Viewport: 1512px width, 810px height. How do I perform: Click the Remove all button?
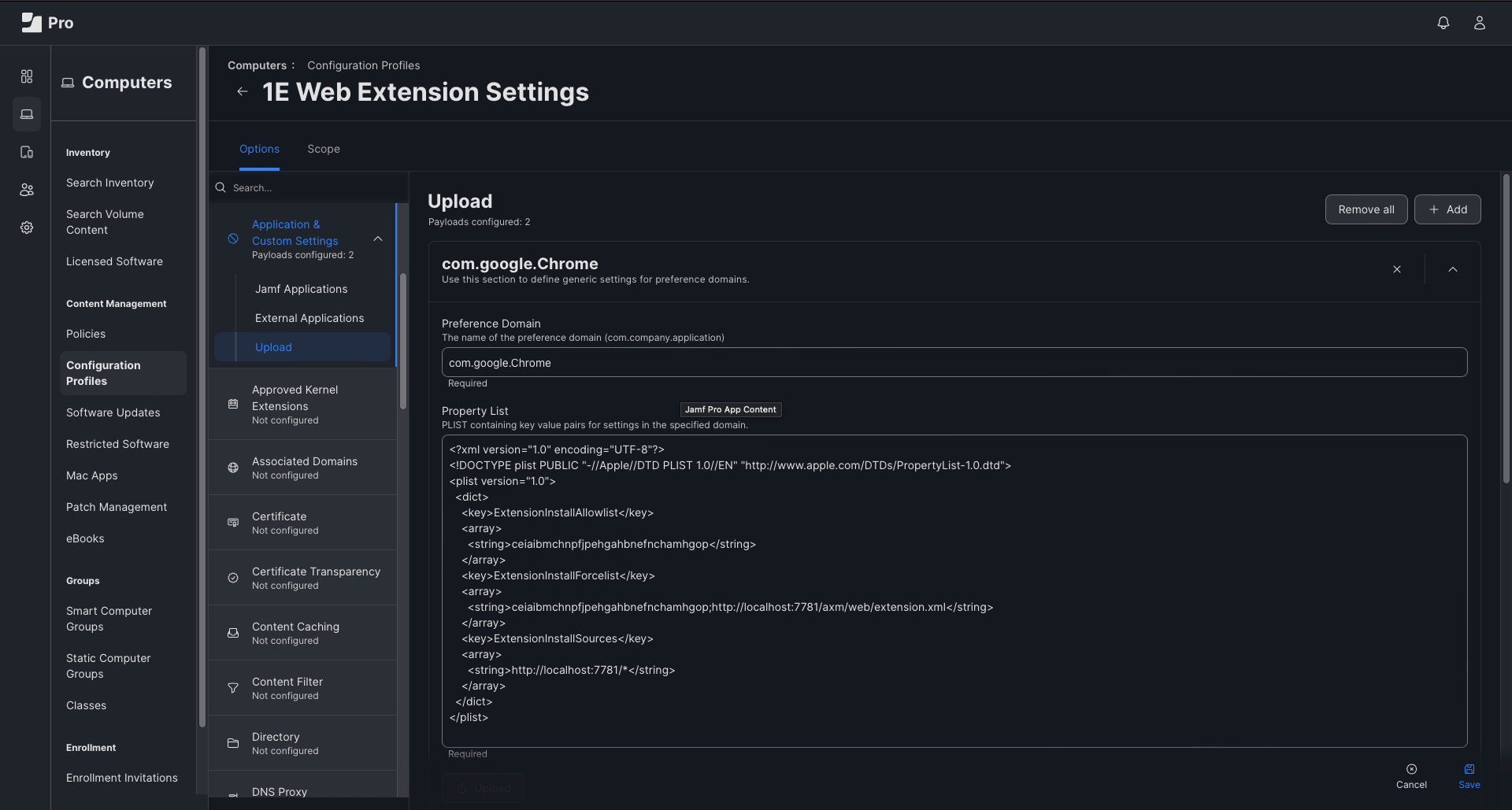tap(1366, 209)
